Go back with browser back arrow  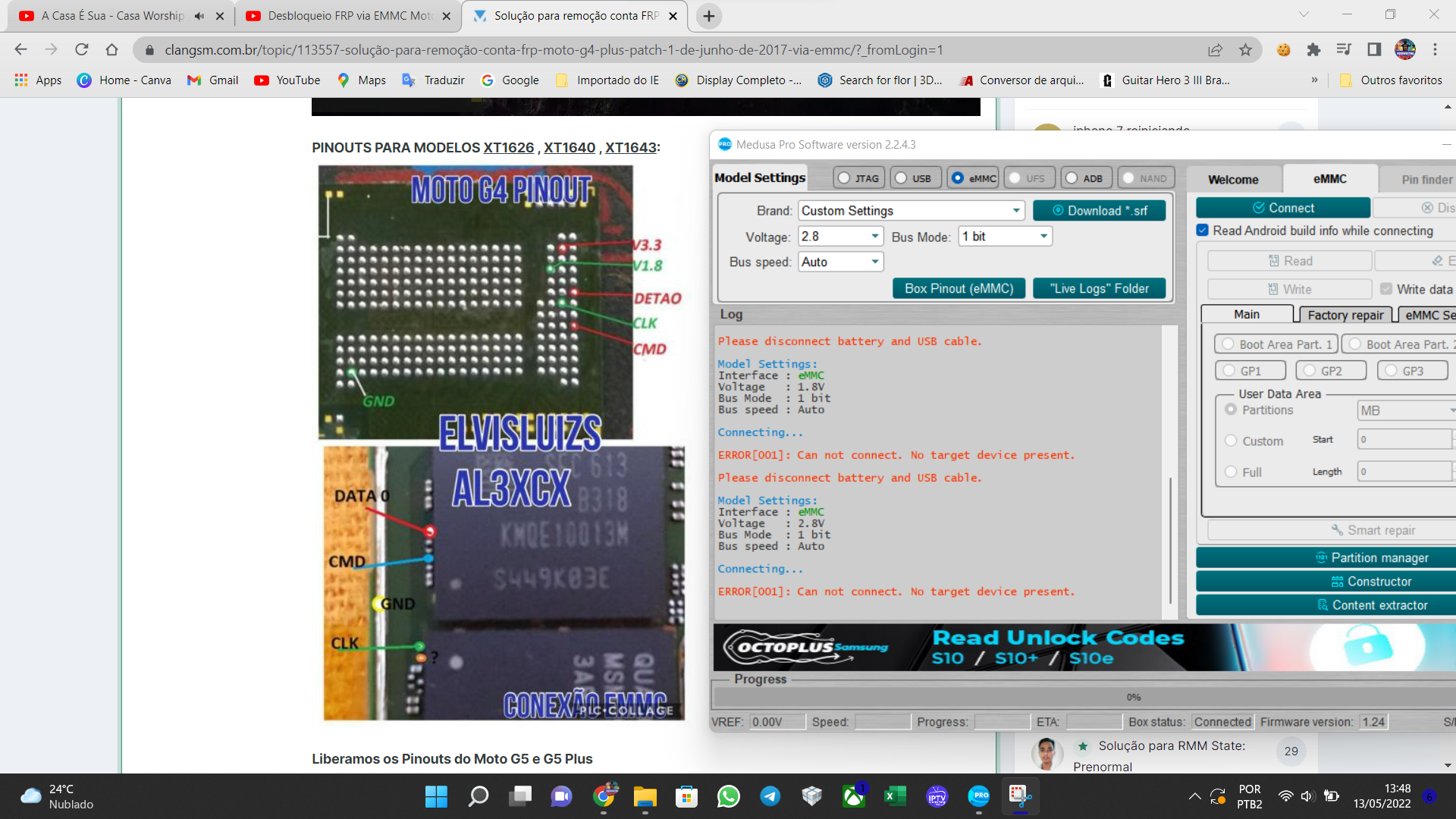[20, 50]
